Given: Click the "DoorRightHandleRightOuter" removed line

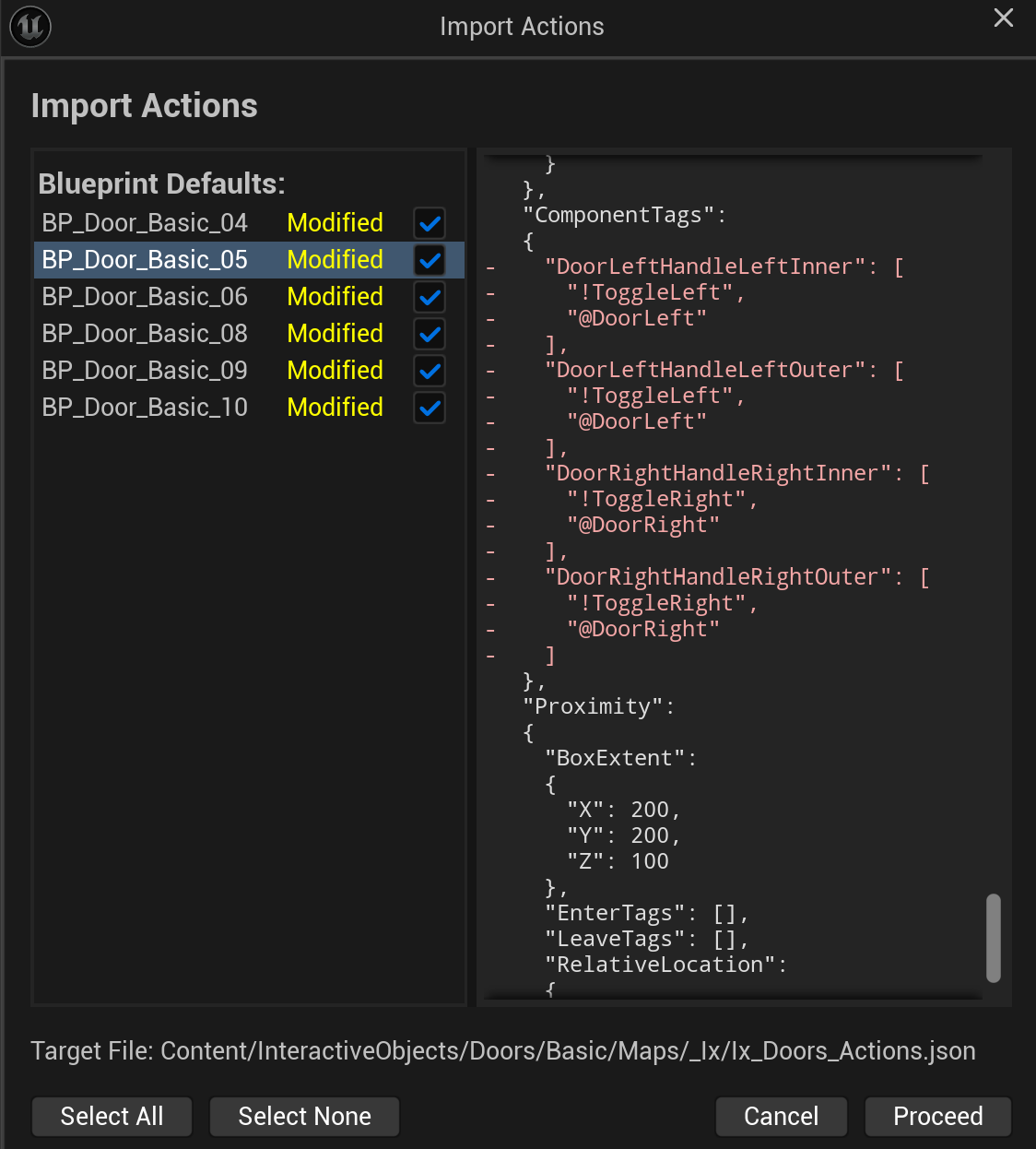Looking at the screenshot, I should pyautogui.click(x=736, y=576).
